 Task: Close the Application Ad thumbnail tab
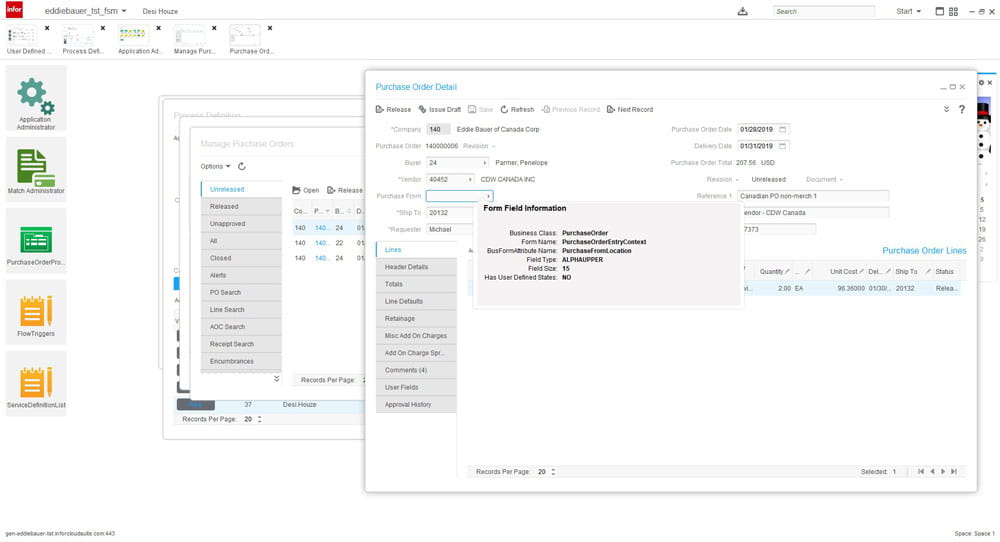click(158, 28)
